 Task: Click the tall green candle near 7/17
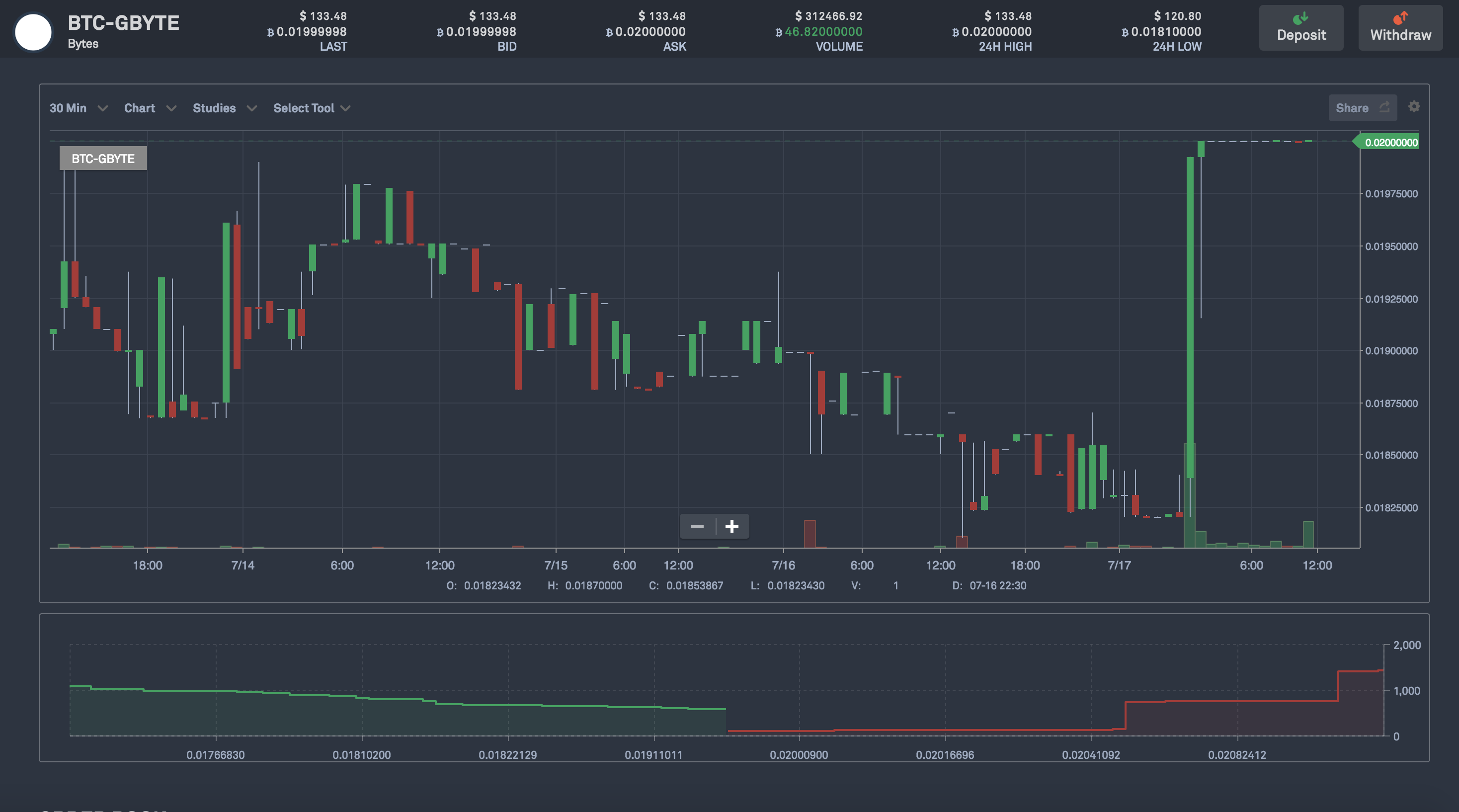point(1190,317)
